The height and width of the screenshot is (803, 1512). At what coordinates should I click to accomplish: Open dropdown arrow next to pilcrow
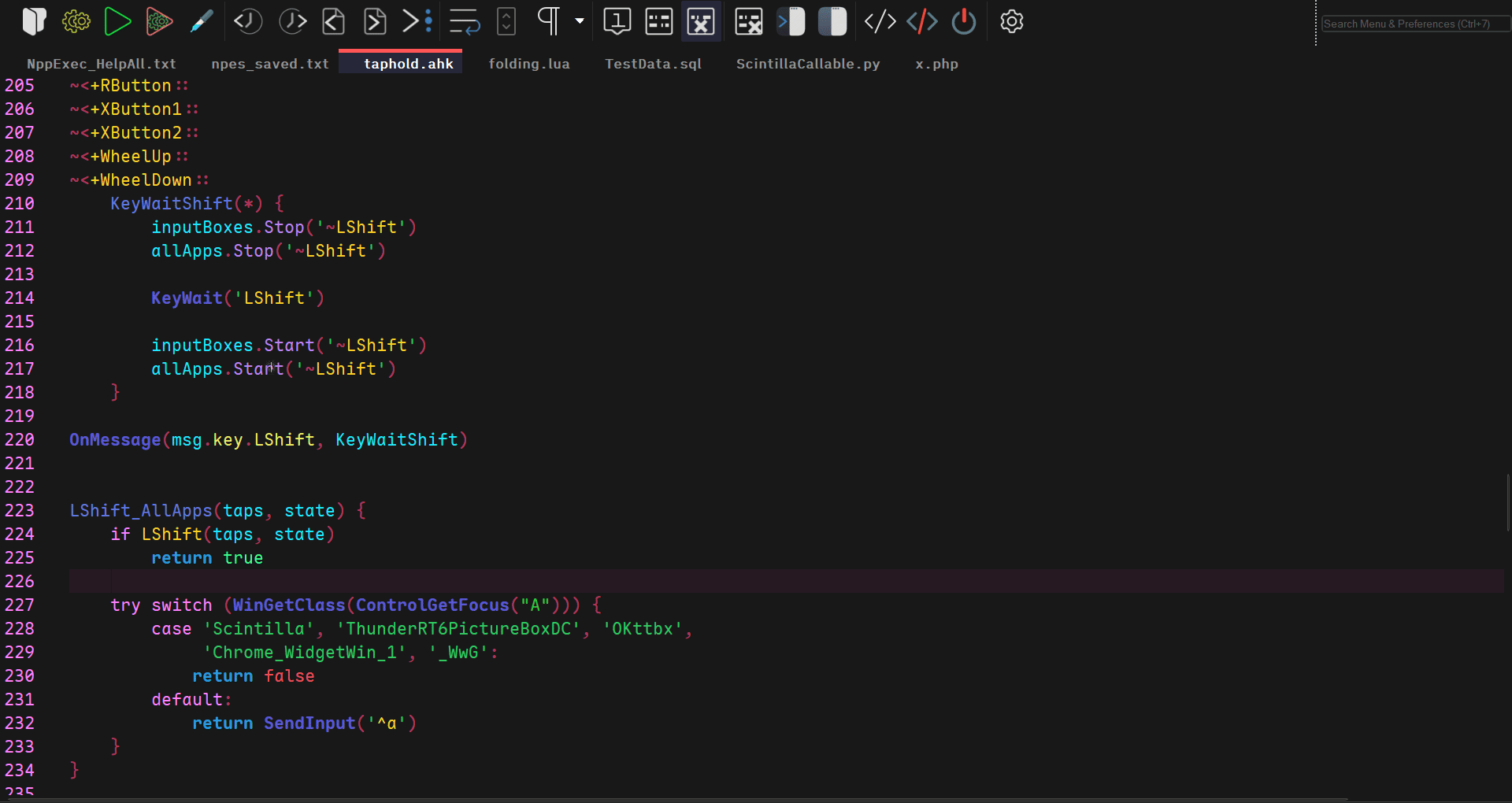pyautogui.click(x=580, y=21)
